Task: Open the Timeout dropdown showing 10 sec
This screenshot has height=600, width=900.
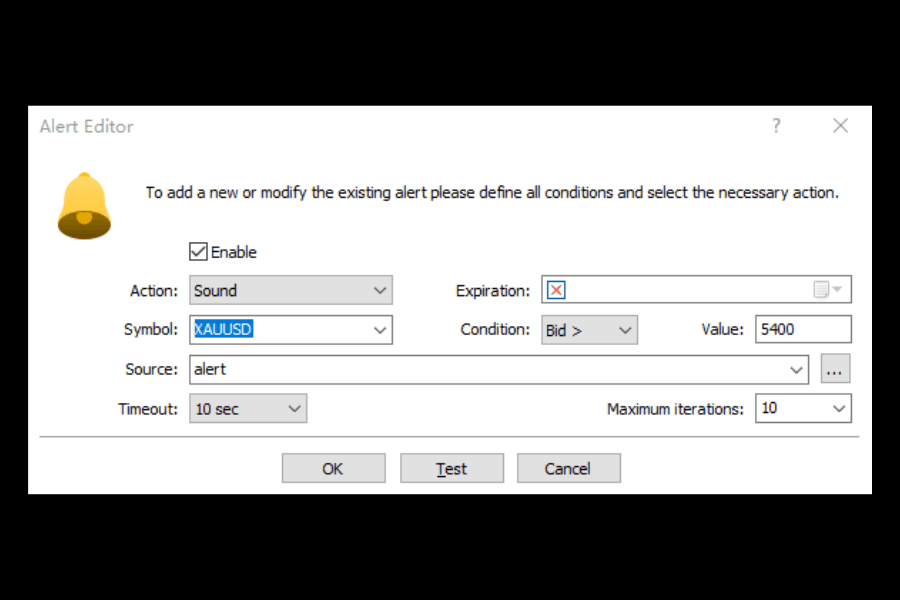Action: click(294, 408)
